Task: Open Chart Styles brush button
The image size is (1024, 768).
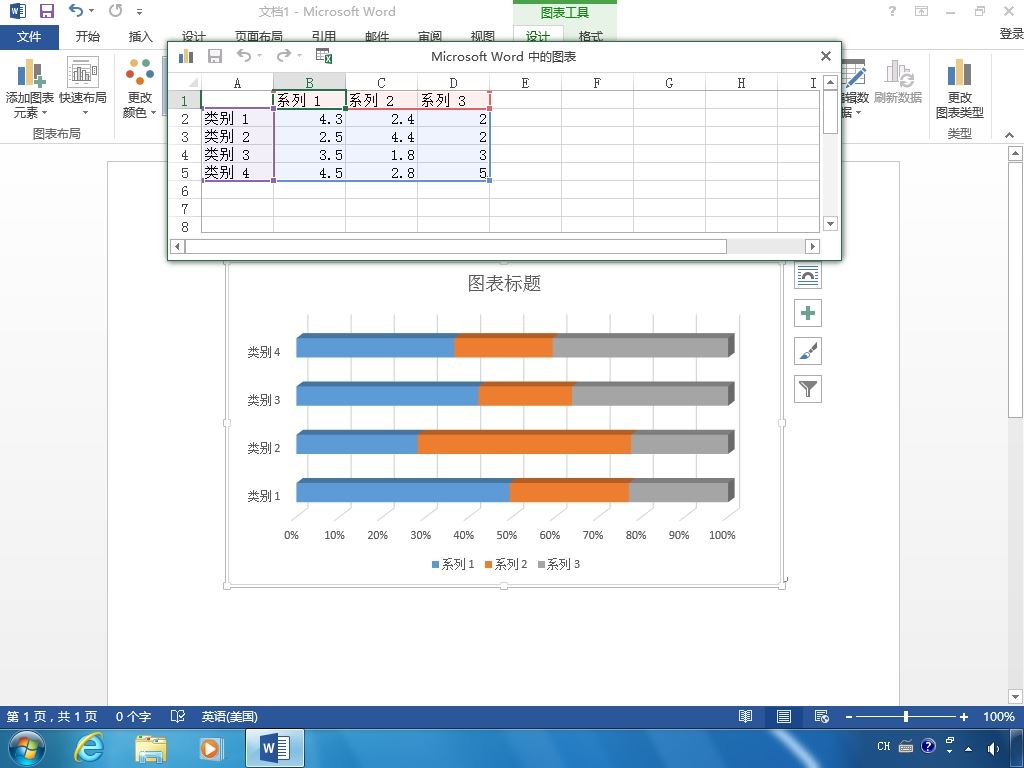Action: [x=808, y=351]
